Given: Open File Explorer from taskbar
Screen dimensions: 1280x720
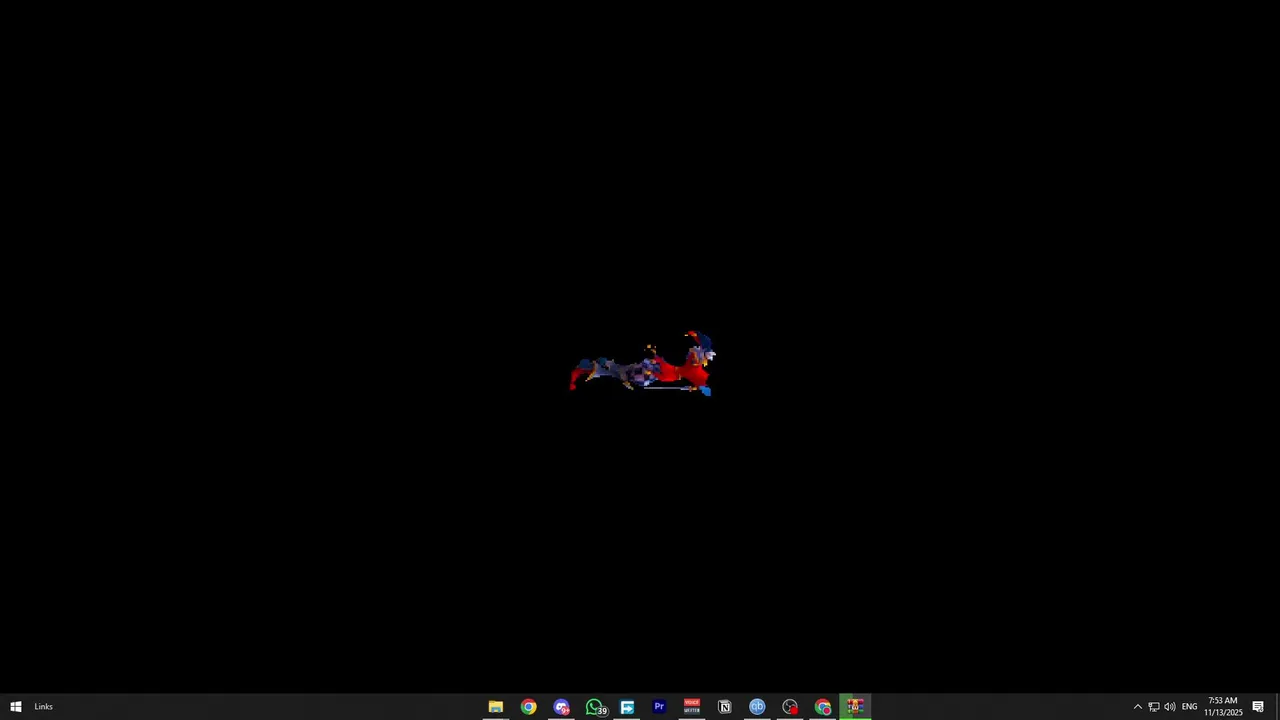Looking at the screenshot, I should (x=496, y=707).
